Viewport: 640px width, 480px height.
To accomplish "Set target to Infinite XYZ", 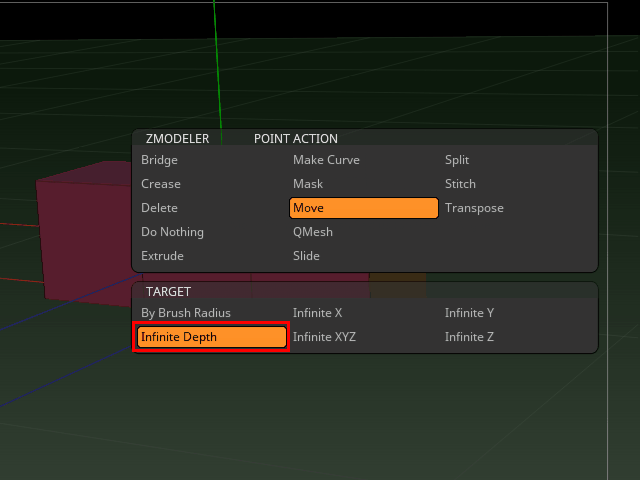I will click(324, 337).
